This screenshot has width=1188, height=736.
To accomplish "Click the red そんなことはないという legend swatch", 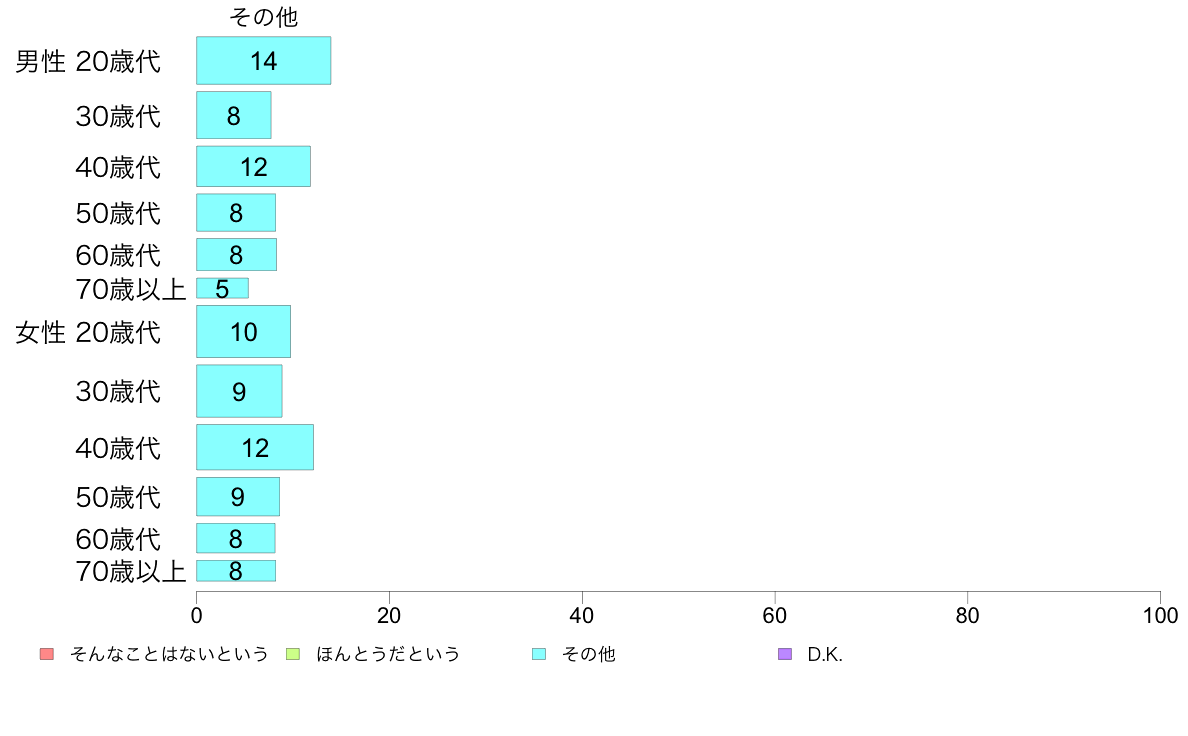I will coord(47,654).
